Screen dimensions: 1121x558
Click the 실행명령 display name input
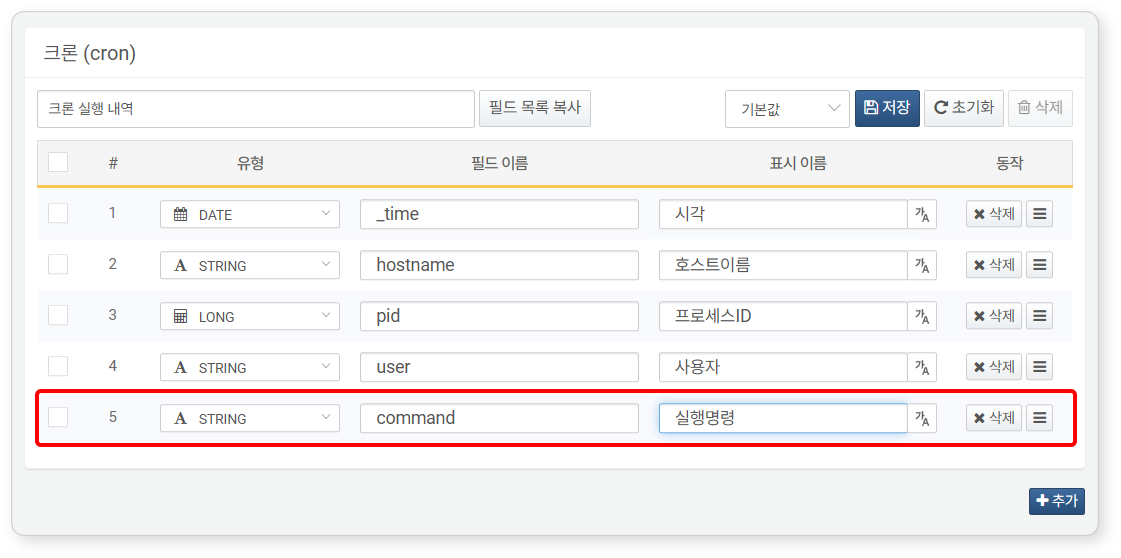coord(783,419)
